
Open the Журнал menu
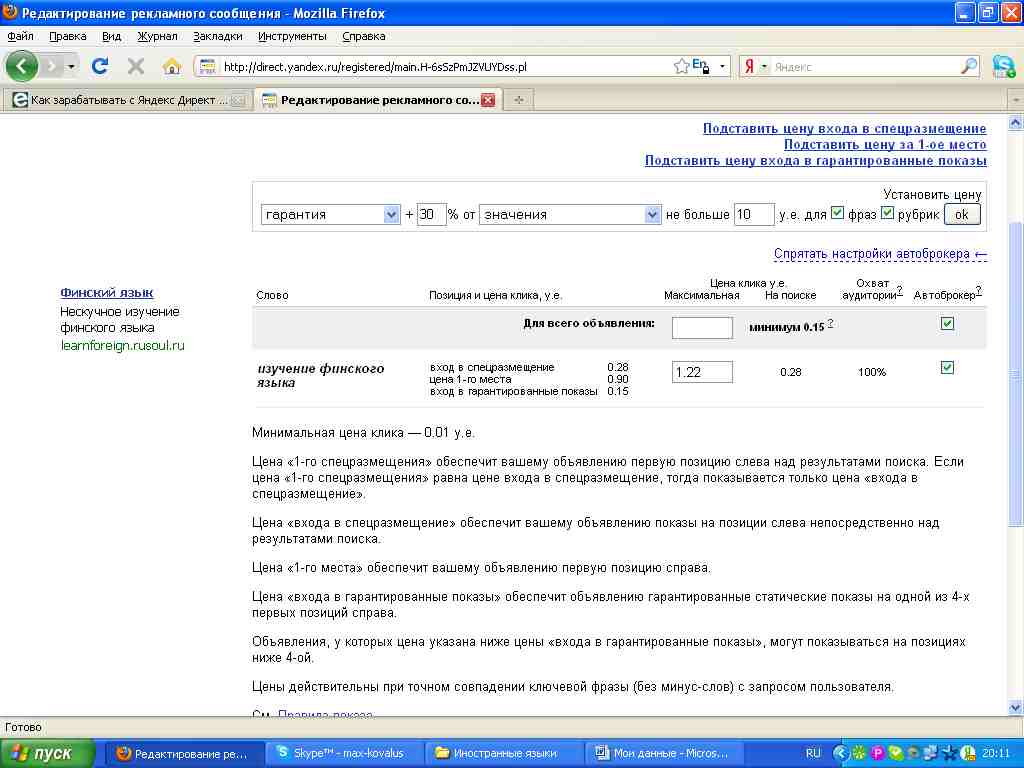coord(157,37)
